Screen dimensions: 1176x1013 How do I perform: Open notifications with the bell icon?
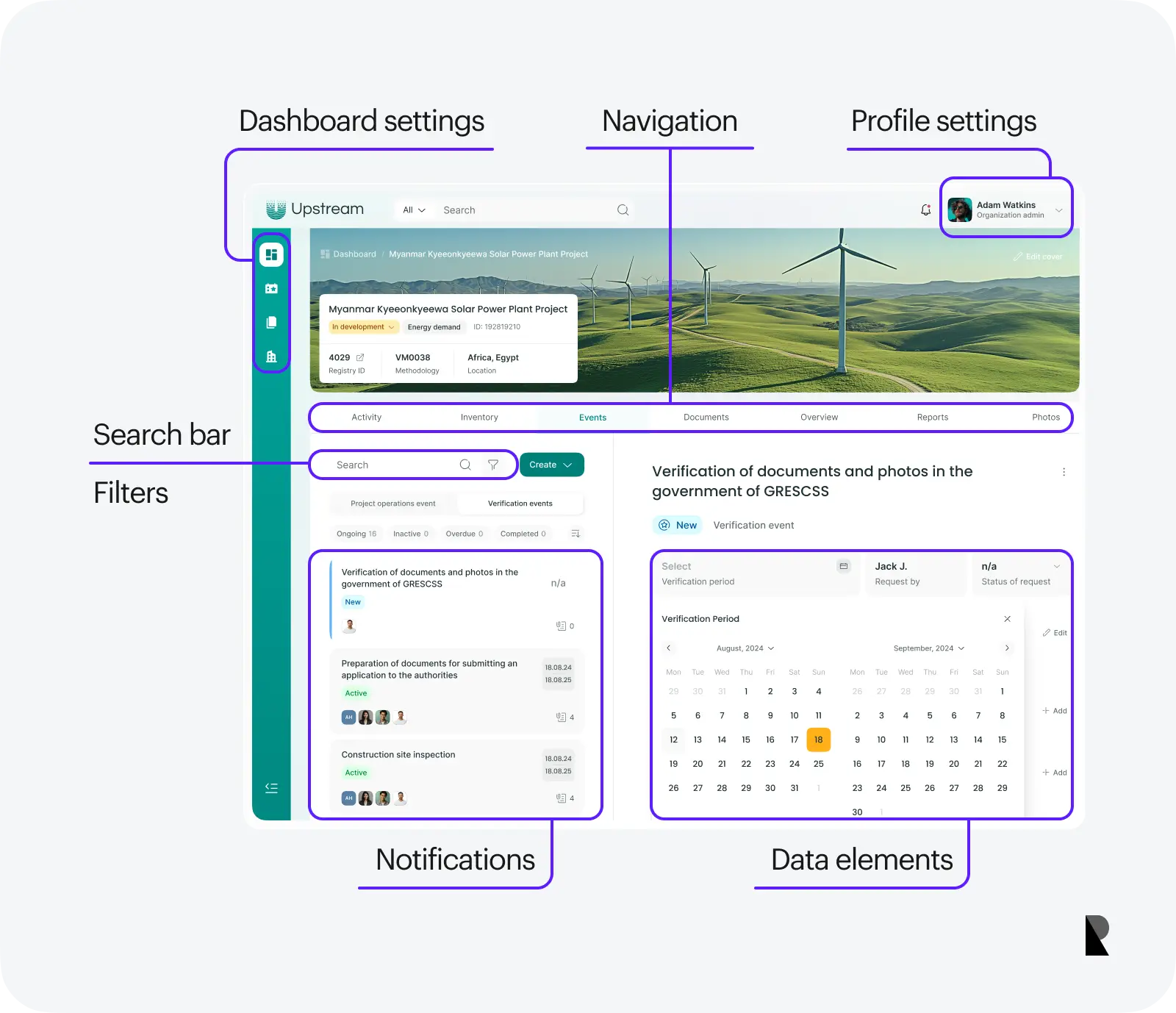tap(926, 210)
